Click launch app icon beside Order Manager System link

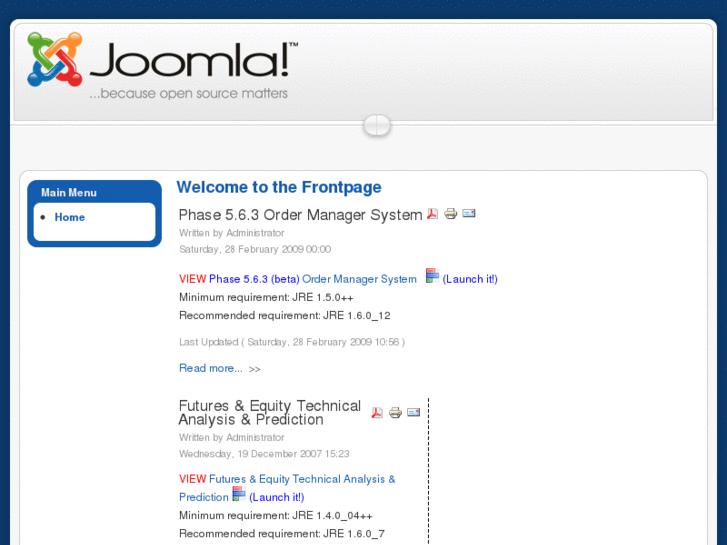[432, 276]
